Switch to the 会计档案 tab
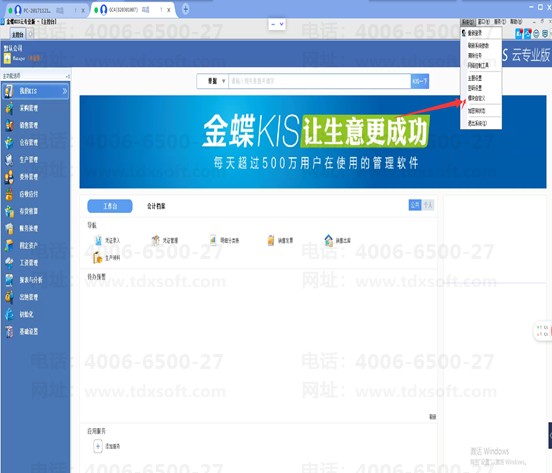 [156, 206]
